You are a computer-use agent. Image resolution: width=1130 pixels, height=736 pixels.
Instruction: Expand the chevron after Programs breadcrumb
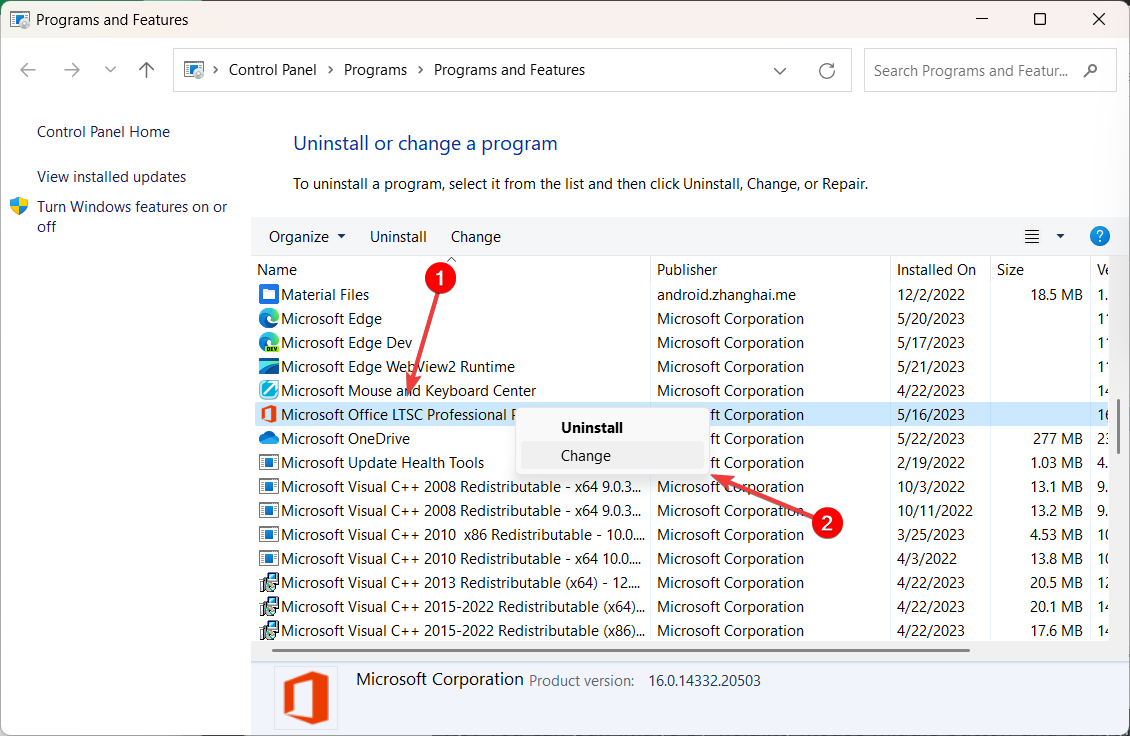tap(420, 70)
